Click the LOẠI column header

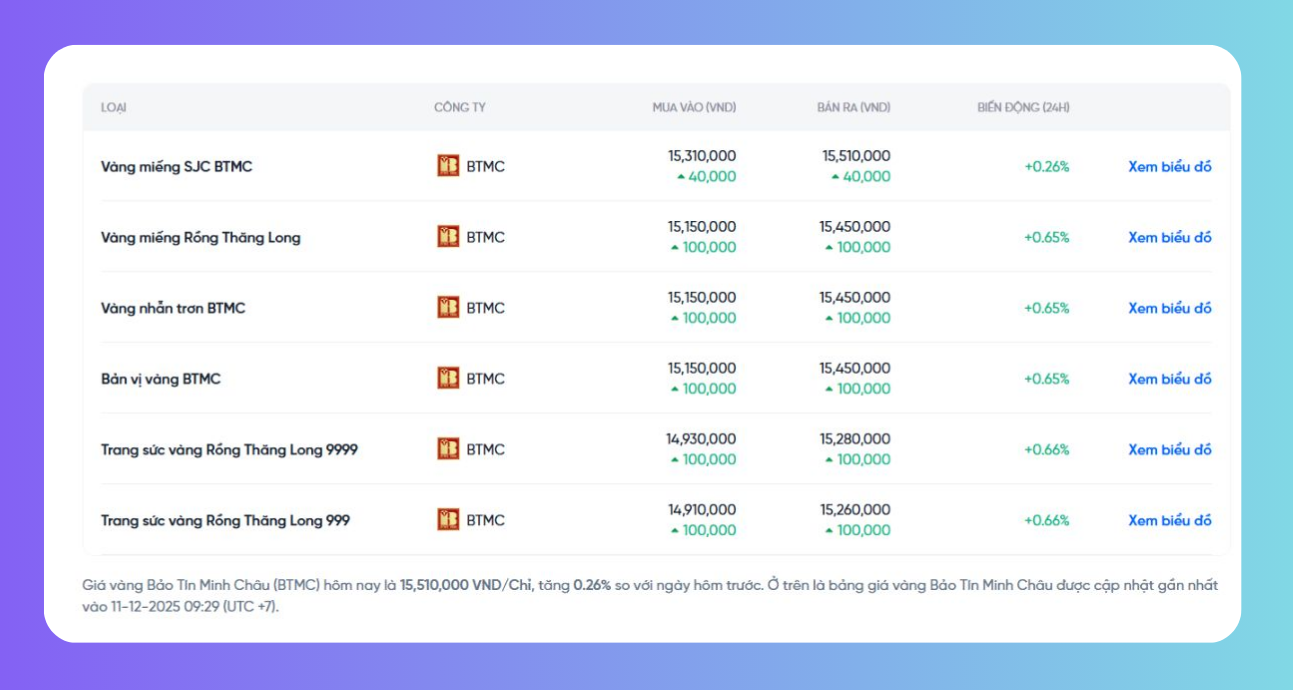tap(113, 107)
